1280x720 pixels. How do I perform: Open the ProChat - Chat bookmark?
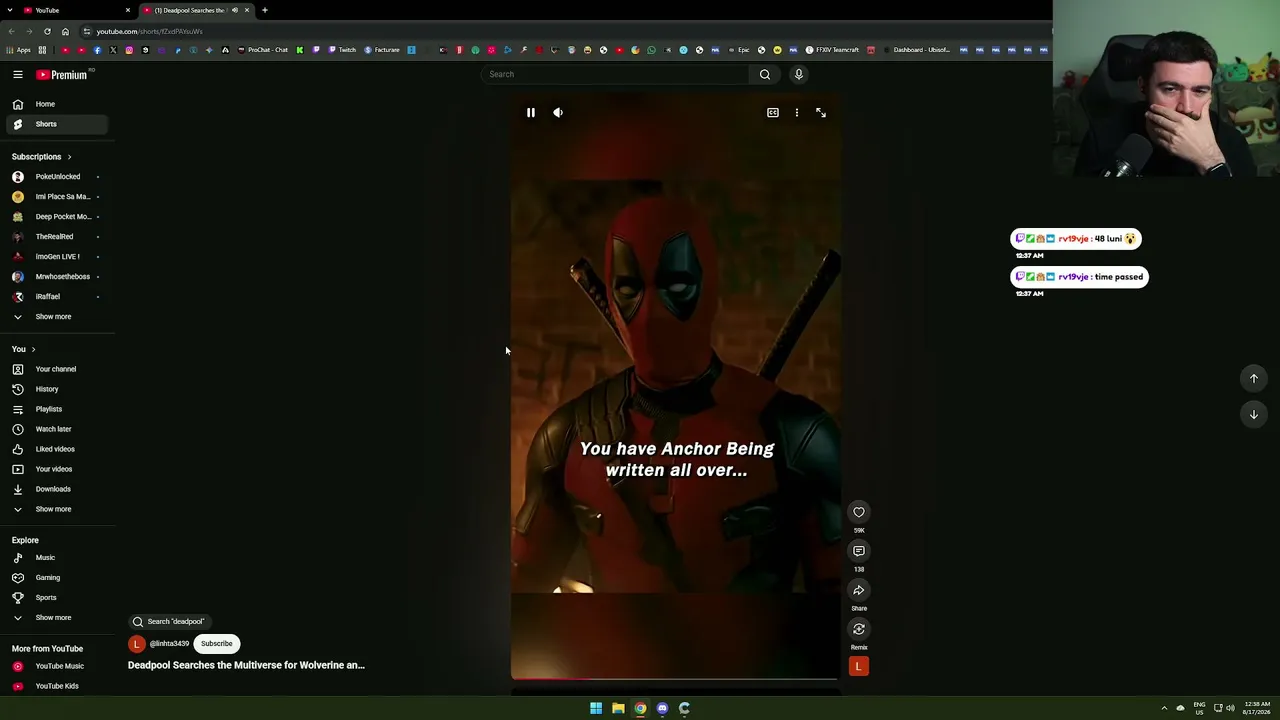(262, 50)
